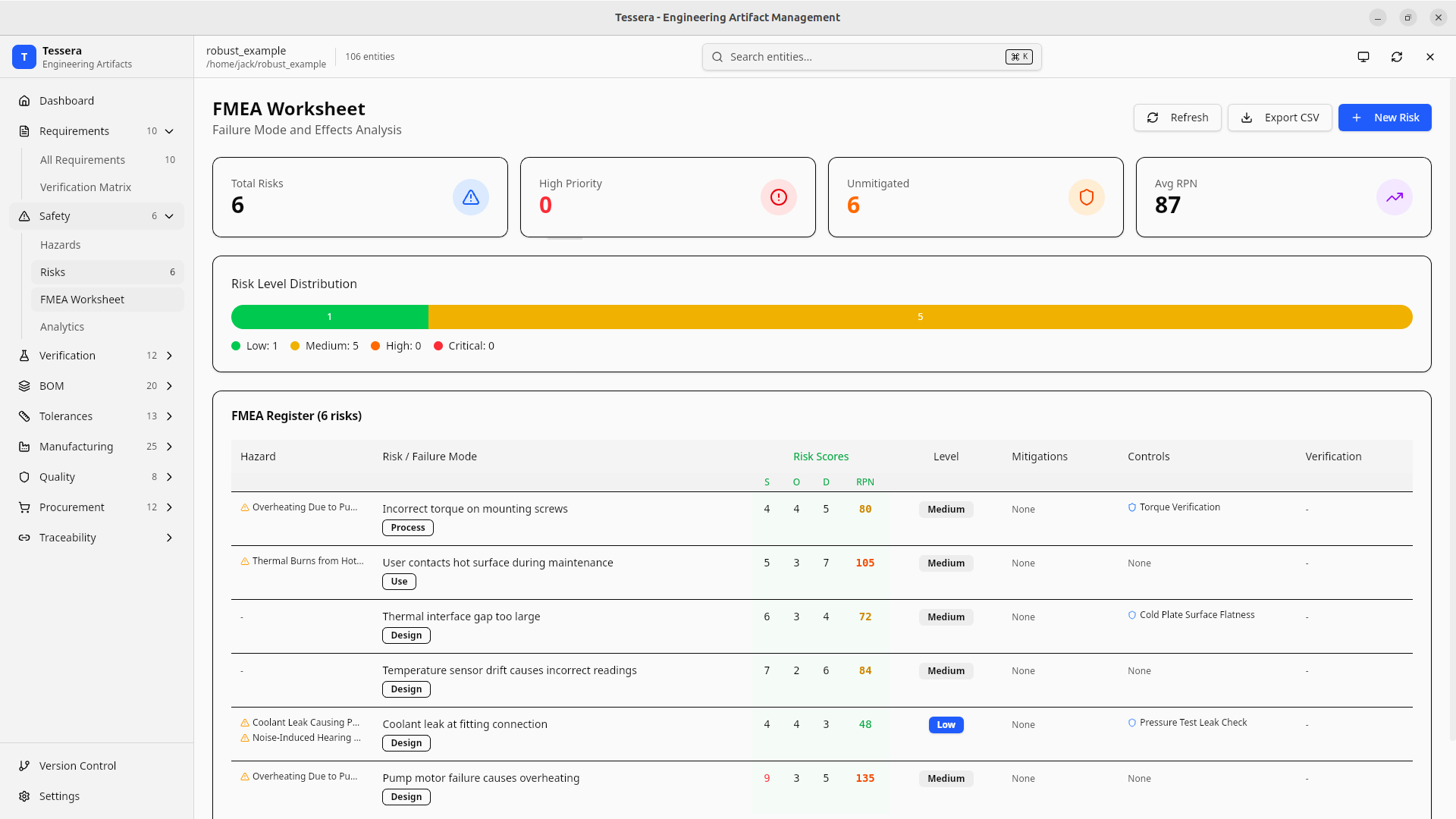This screenshot has width=1456, height=819.
Task: Click the Version Control branch icon
Action: [x=24, y=766]
